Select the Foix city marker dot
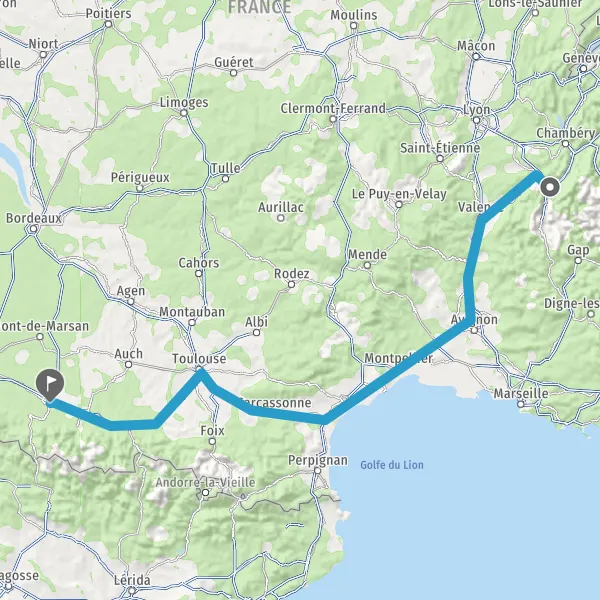The height and width of the screenshot is (600, 600). [x=212, y=442]
